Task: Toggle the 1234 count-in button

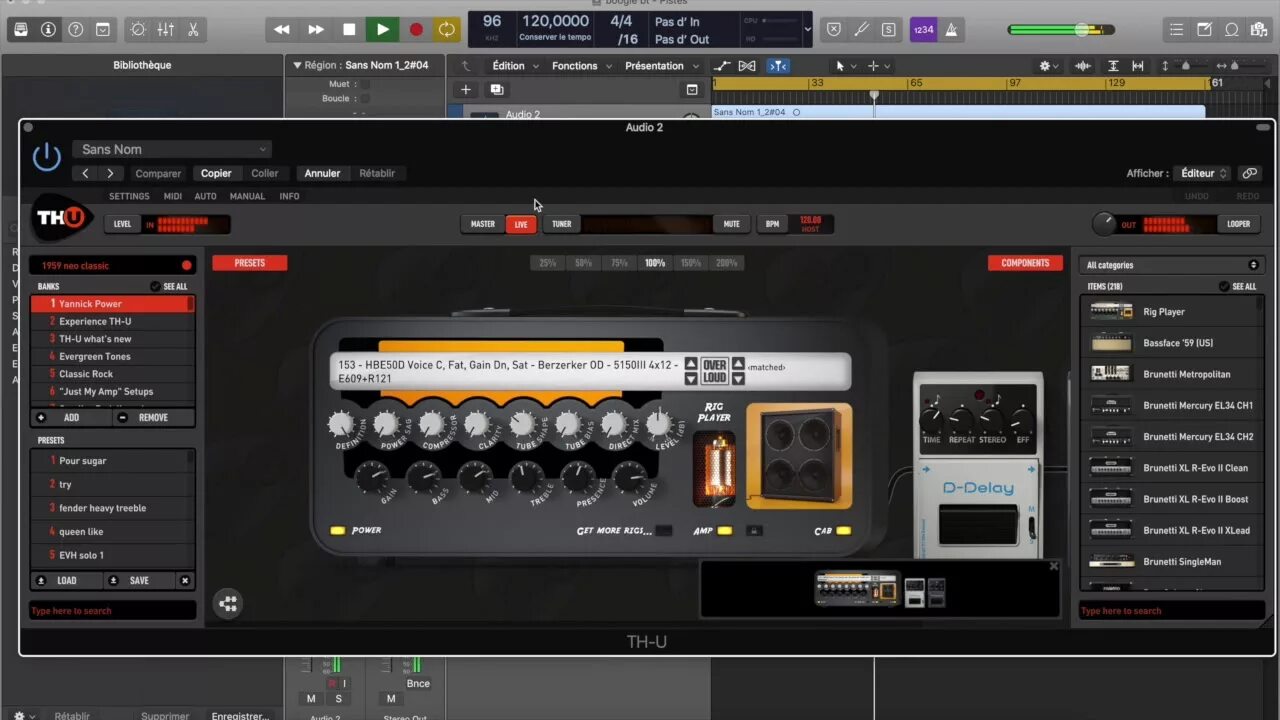Action: tap(923, 30)
